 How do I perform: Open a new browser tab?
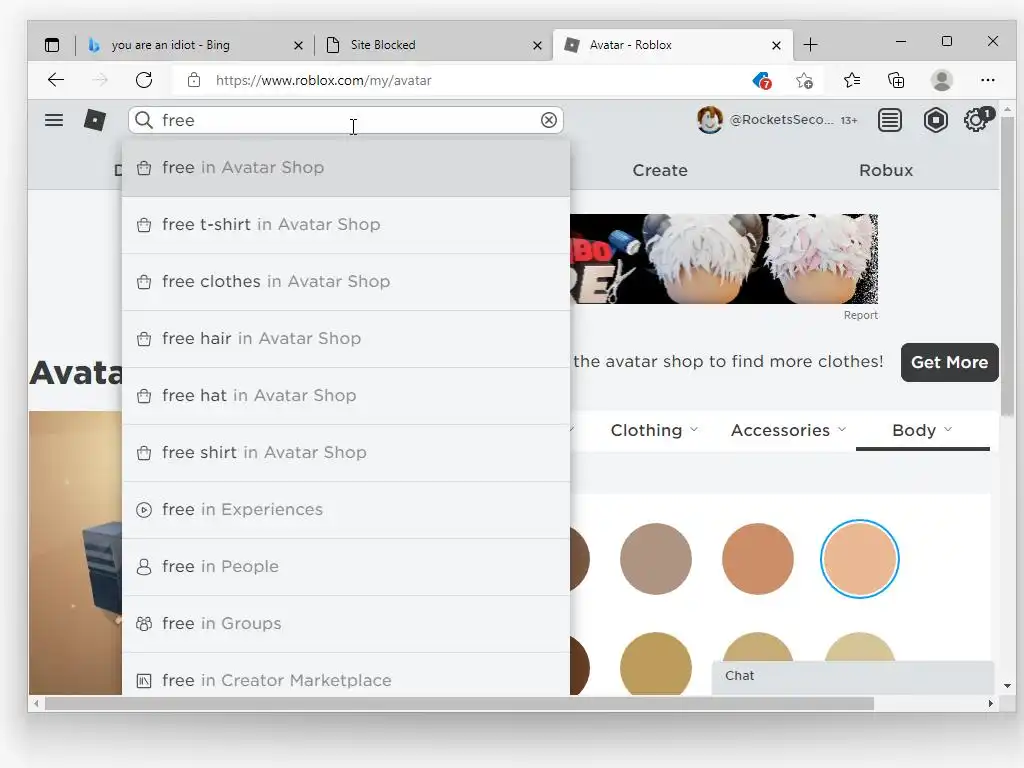(x=810, y=44)
